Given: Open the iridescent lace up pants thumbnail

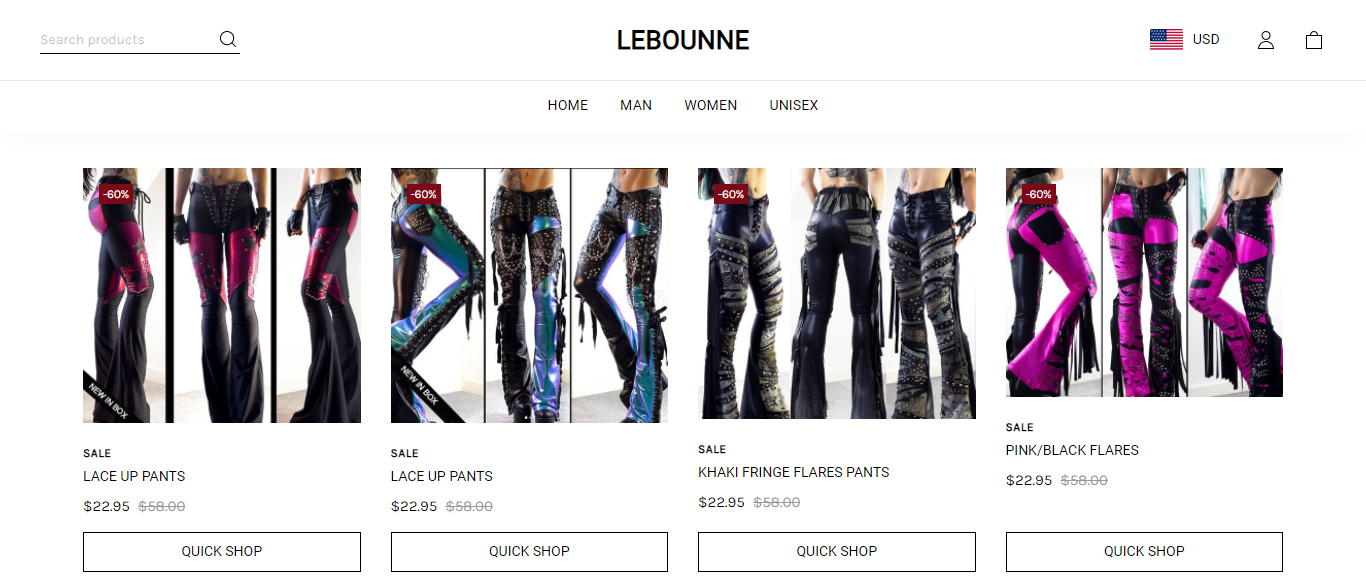Looking at the screenshot, I should pos(529,295).
